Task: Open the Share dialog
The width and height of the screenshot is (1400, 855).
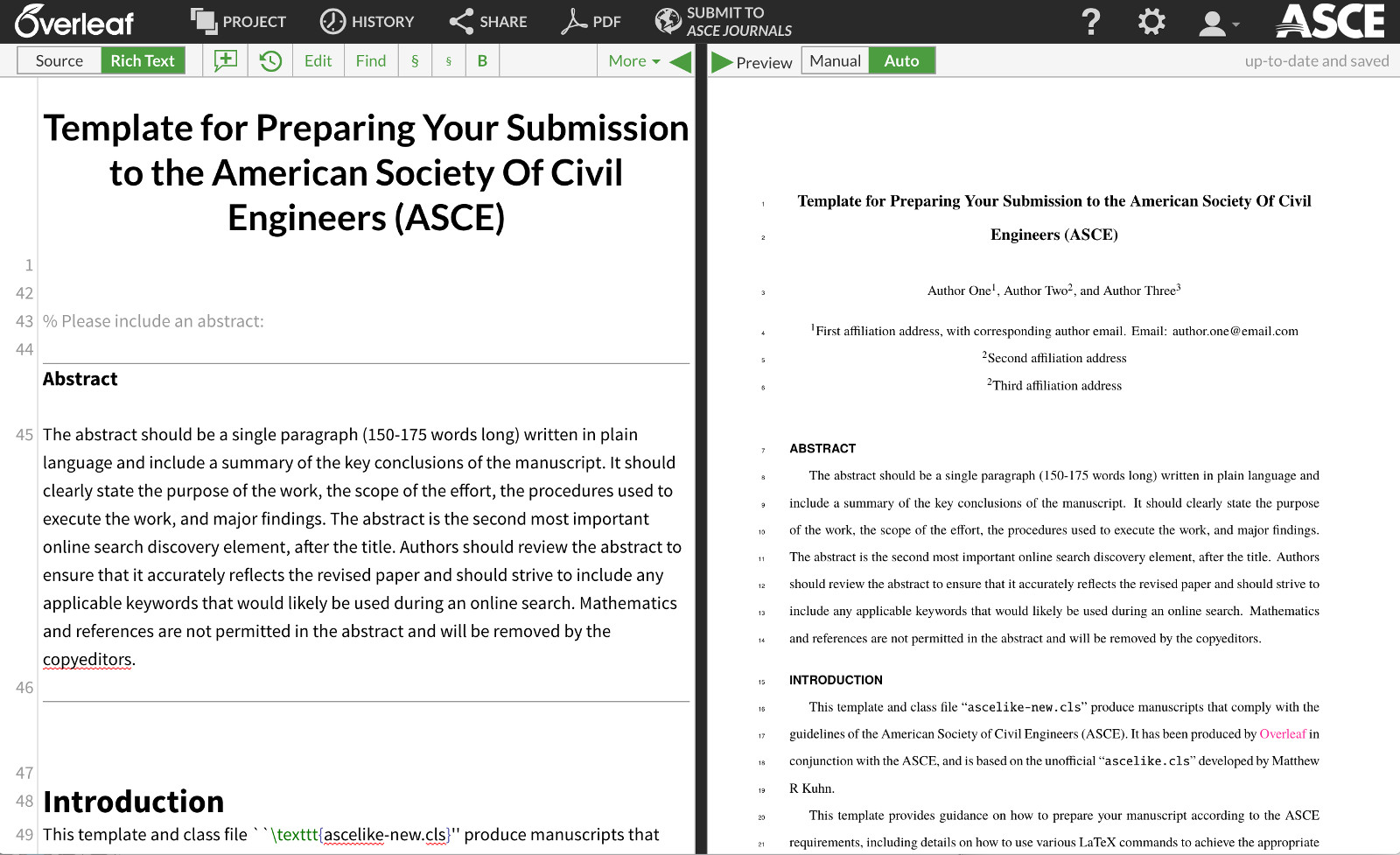Action: tap(487, 22)
